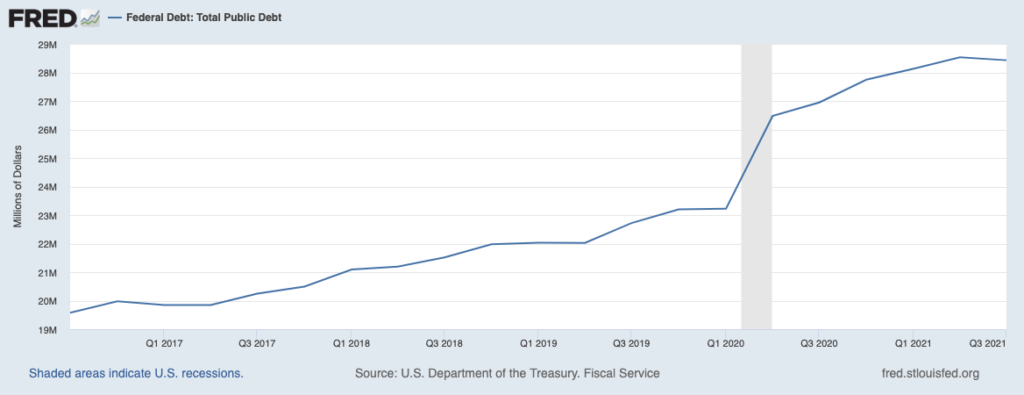The image size is (1024, 395).
Task: Click the Q1 2018 axis label
Action: [x=351, y=343]
